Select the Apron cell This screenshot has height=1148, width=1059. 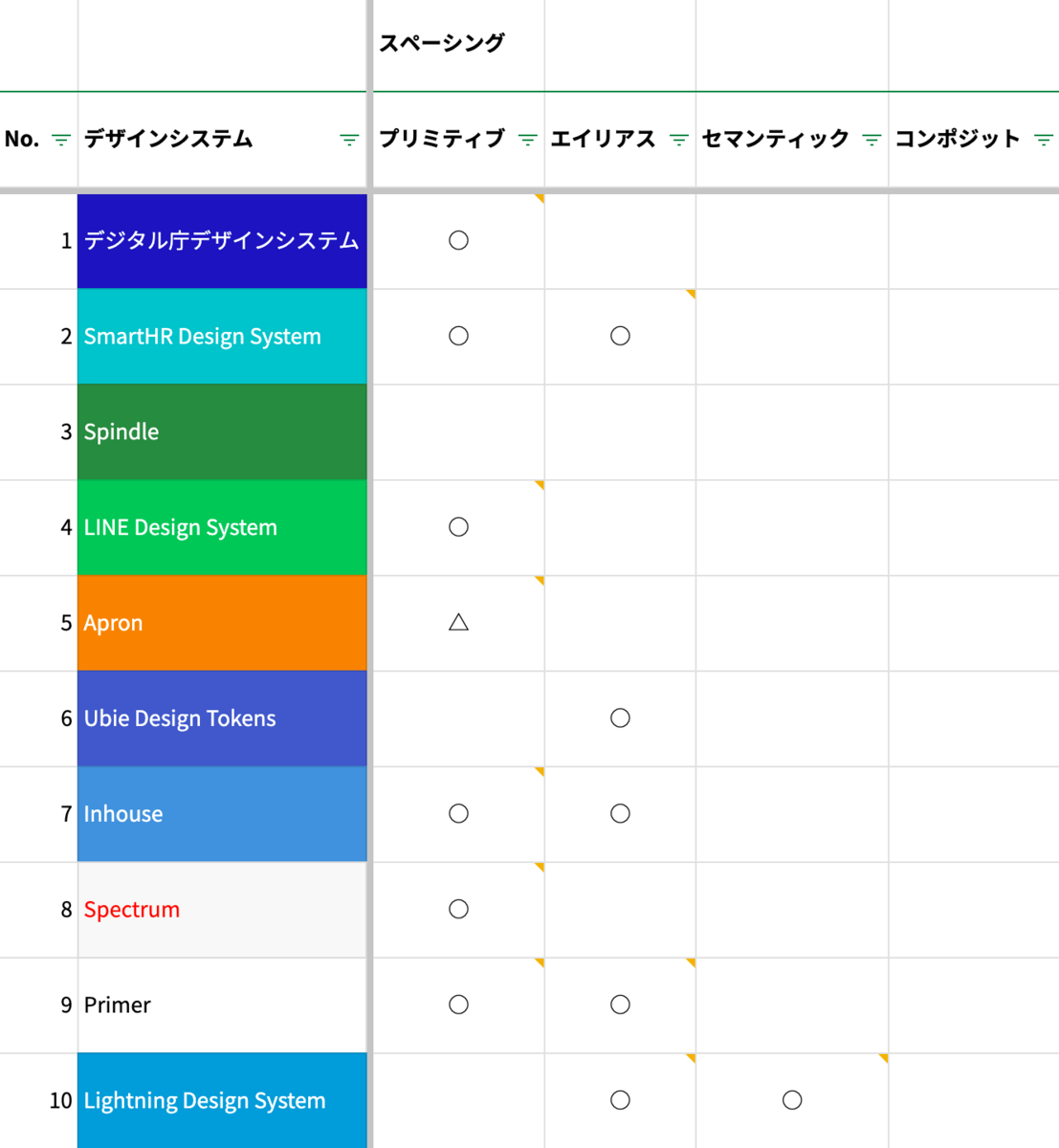pos(222,624)
